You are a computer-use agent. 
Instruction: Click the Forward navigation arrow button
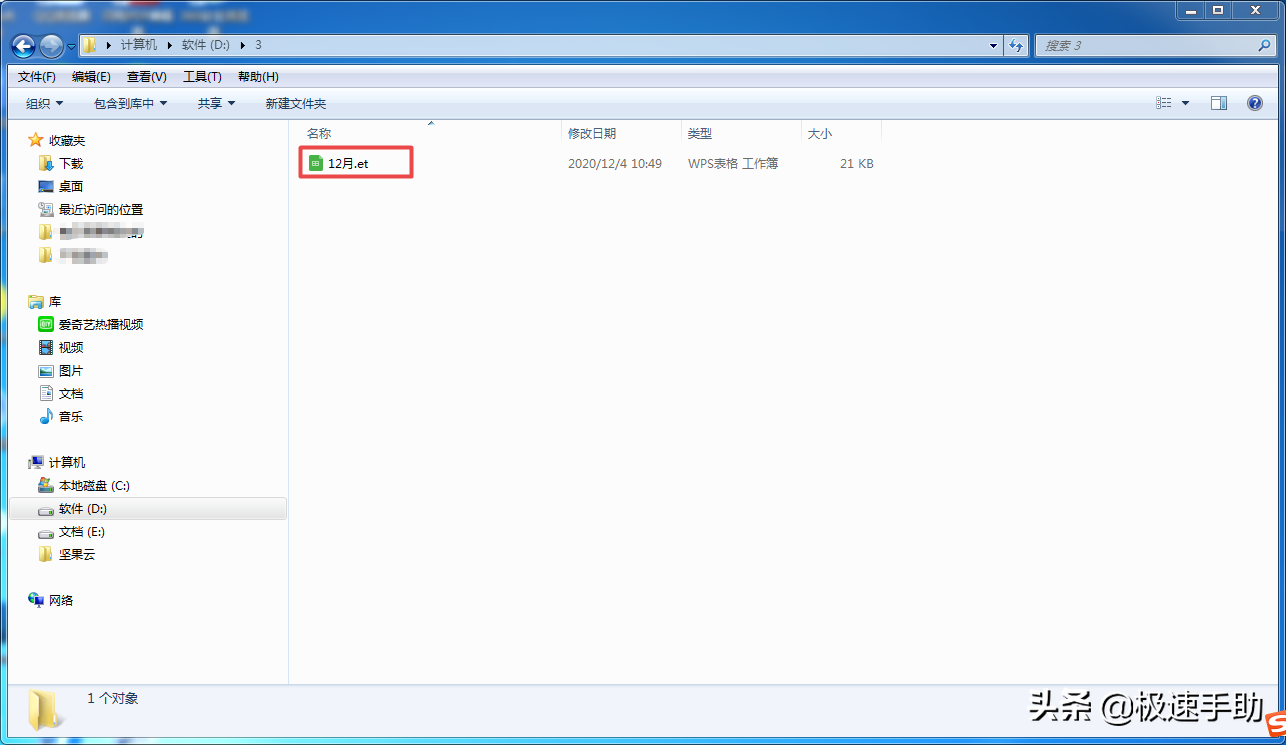(51, 46)
